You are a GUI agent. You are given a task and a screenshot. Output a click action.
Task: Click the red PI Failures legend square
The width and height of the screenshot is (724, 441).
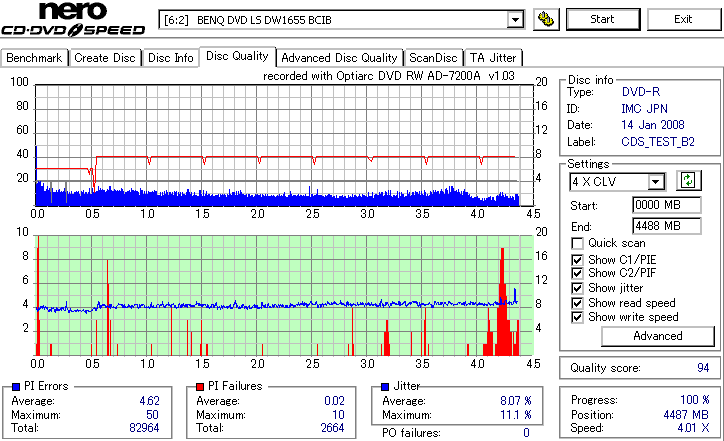200,387
